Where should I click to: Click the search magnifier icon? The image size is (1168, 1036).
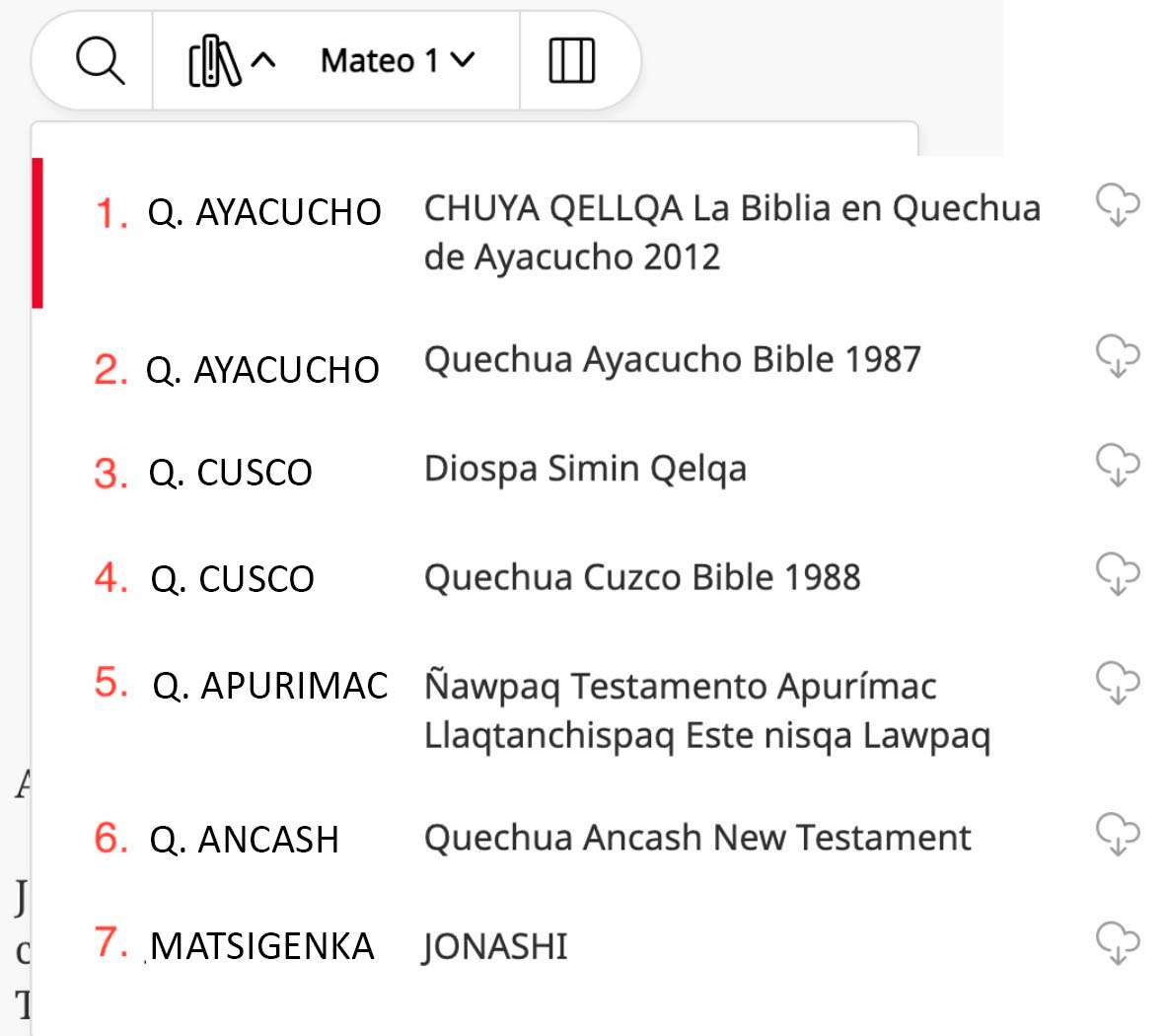100,61
